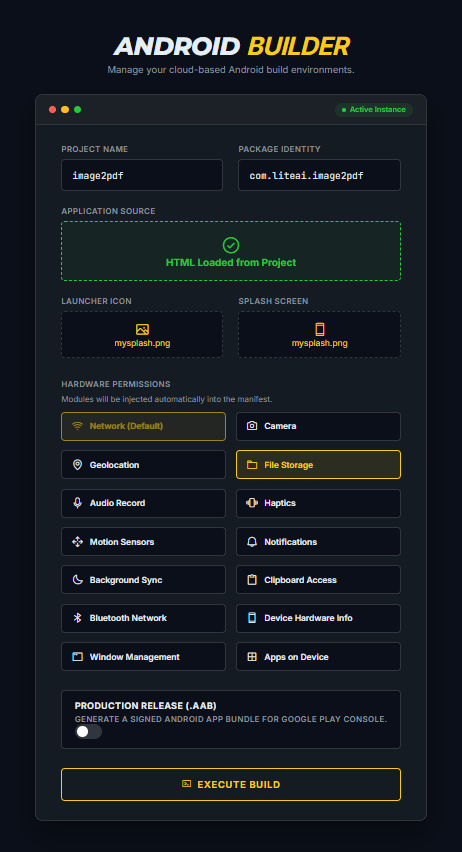The height and width of the screenshot is (852, 462).
Task: Click the microphone icon in Audio Record
Action: click(x=77, y=503)
